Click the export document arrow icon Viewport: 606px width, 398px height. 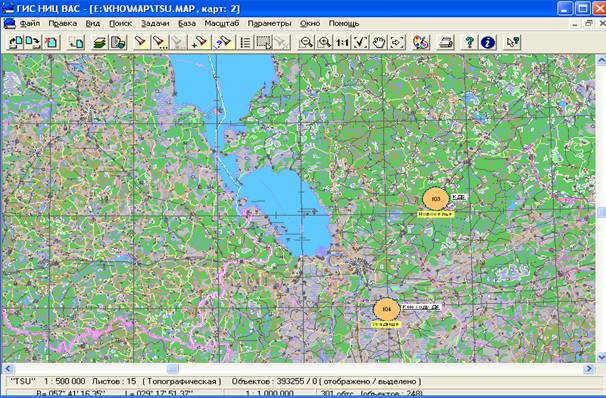(x=33, y=42)
